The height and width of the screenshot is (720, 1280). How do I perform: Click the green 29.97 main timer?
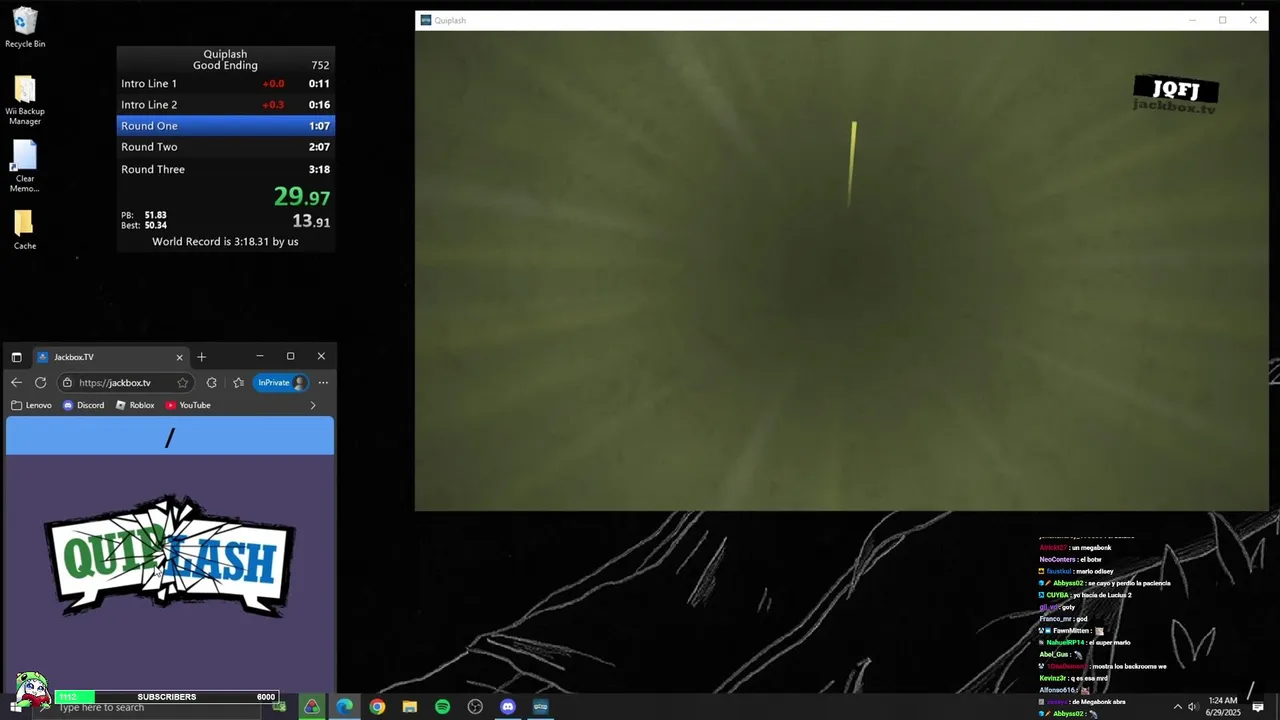(x=301, y=197)
